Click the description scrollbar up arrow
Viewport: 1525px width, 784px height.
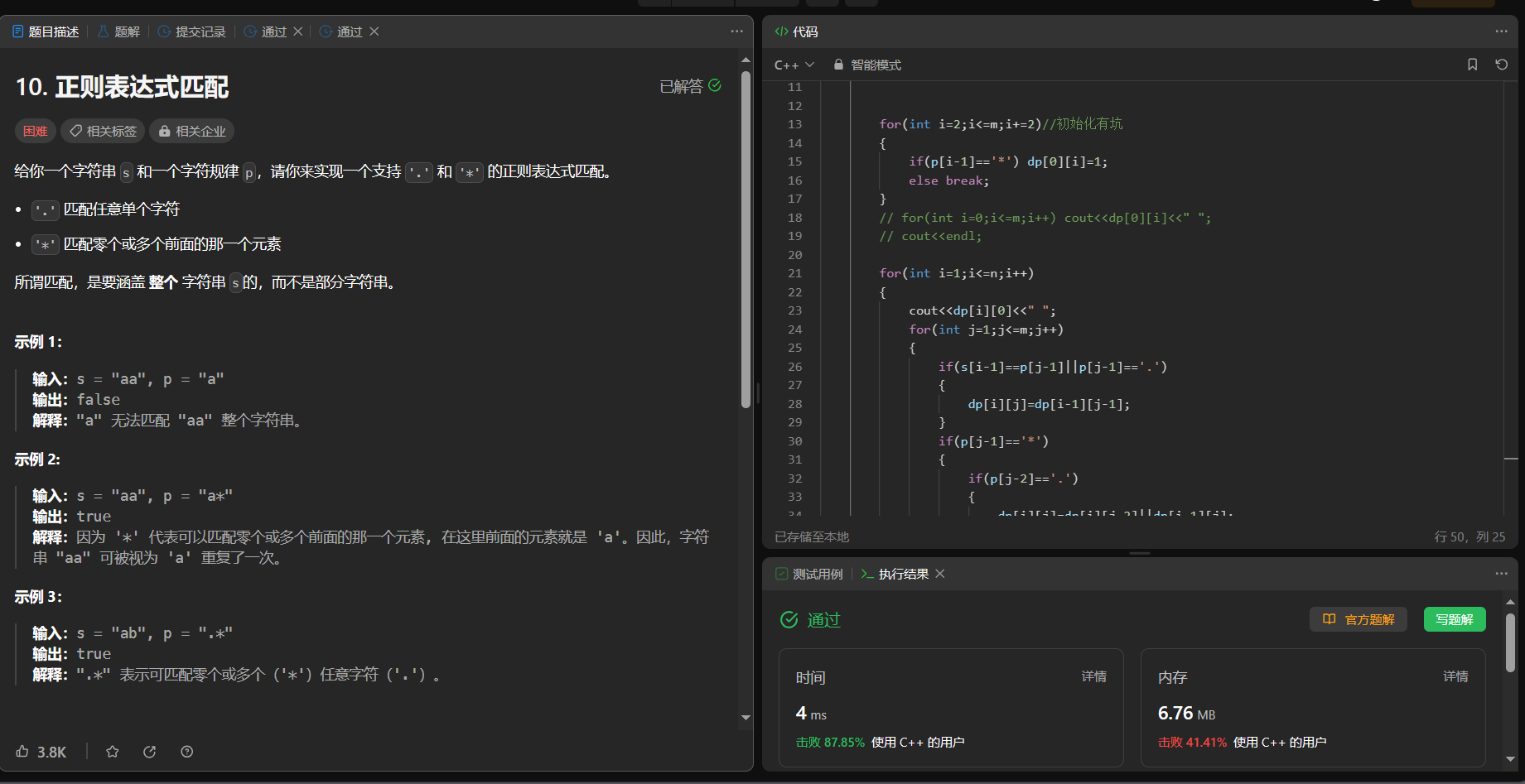point(746,60)
